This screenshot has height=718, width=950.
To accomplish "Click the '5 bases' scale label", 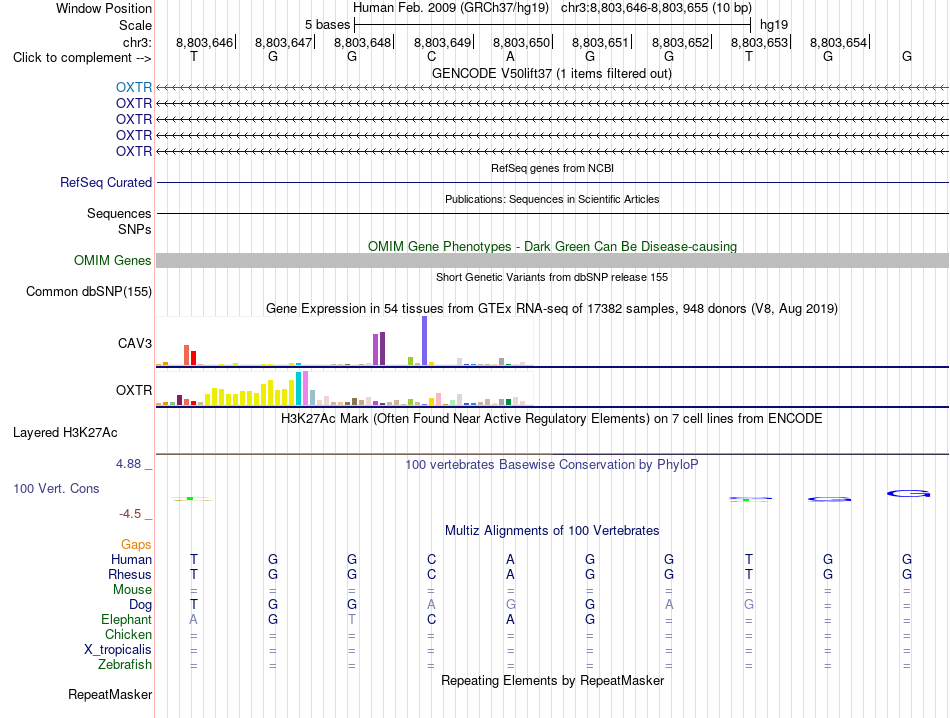I will tap(327, 25).
